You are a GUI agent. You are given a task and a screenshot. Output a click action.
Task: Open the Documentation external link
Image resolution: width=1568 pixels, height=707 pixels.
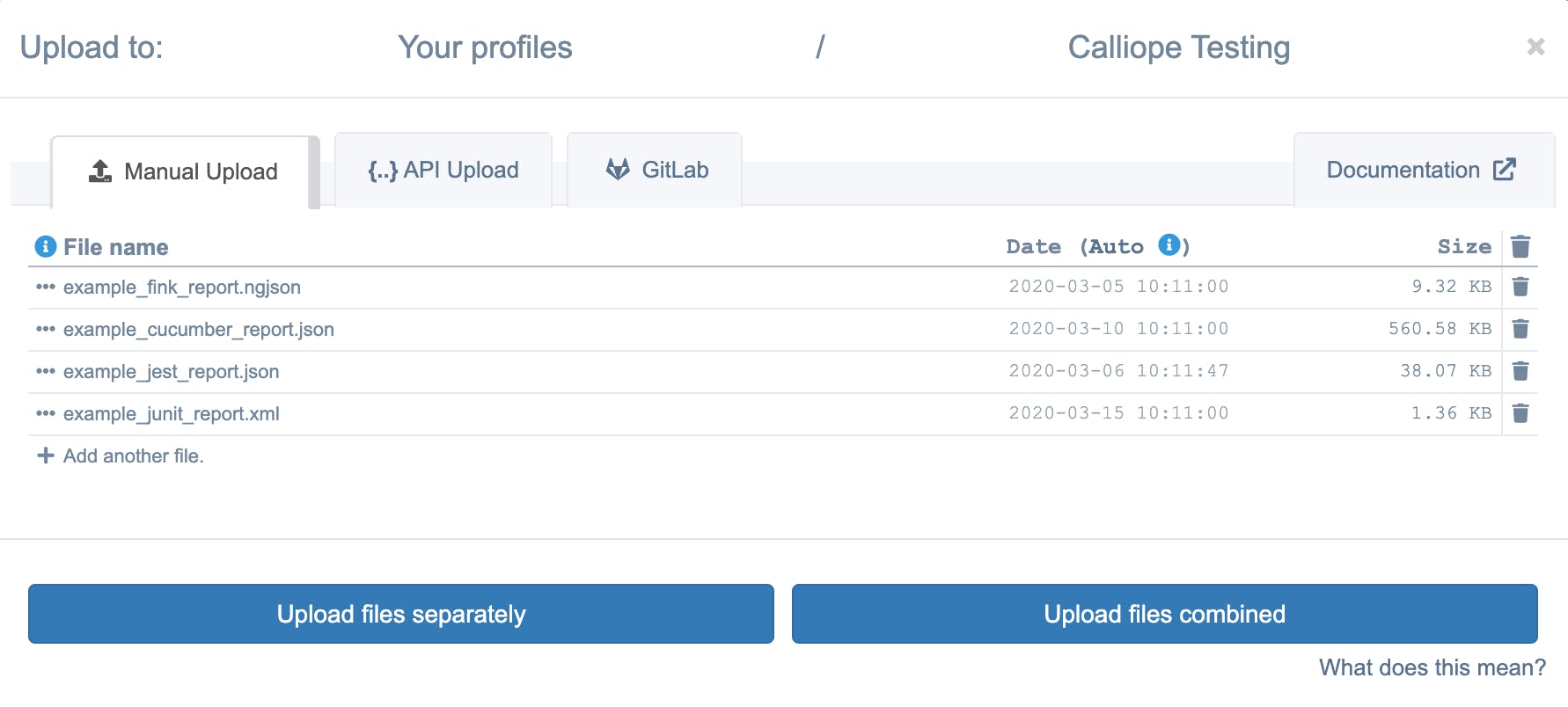1420,170
